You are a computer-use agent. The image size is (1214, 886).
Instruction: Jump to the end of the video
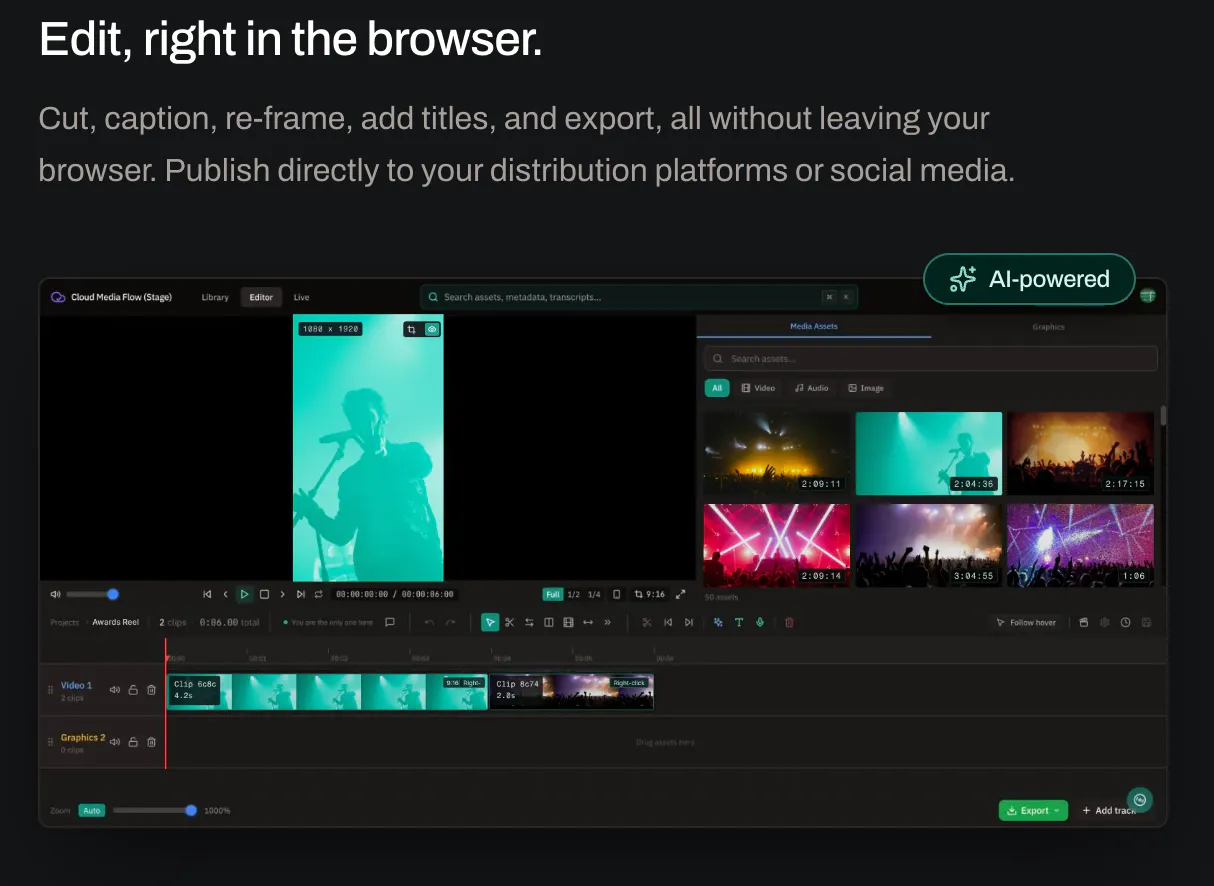(300, 594)
